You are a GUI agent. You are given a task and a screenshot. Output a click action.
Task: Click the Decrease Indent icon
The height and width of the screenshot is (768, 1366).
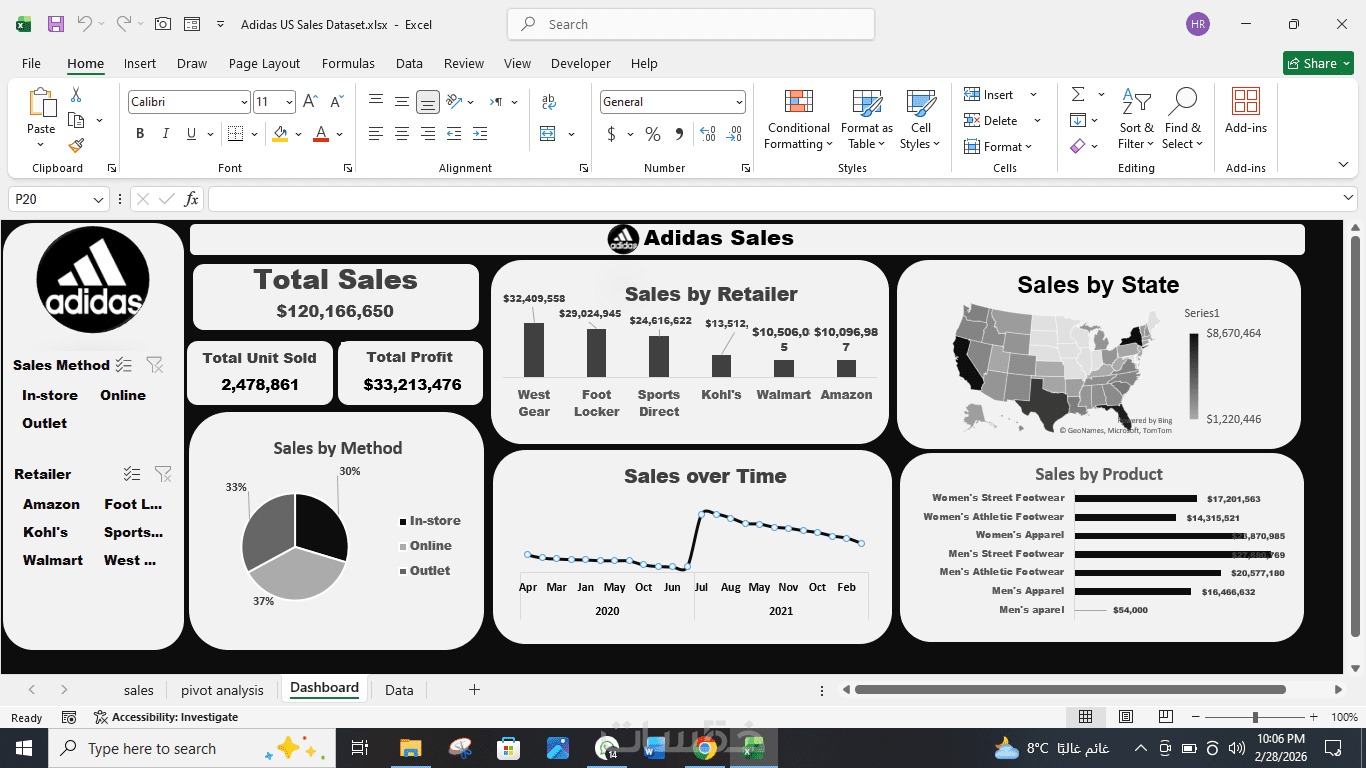(454, 134)
